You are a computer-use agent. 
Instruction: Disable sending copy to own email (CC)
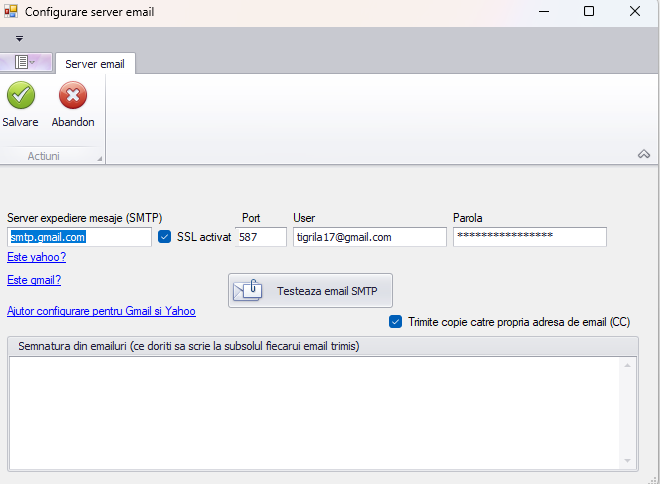pos(395,322)
